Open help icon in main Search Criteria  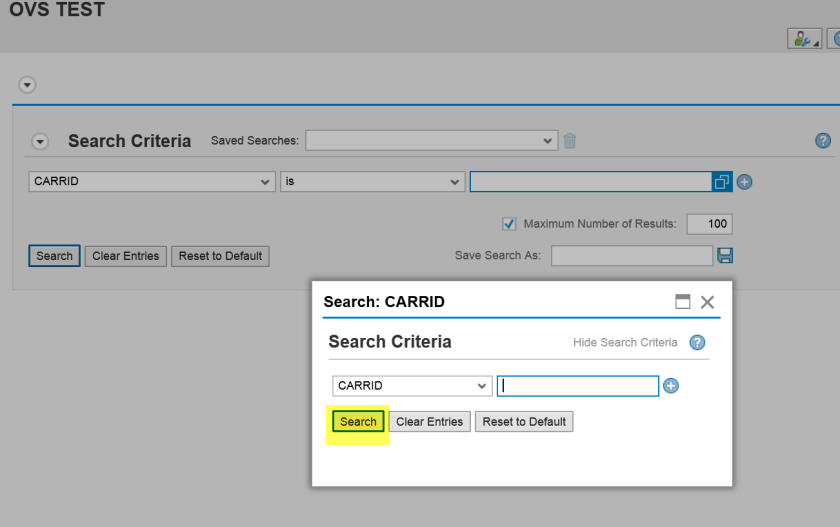pyautogui.click(x=823, y=141)
